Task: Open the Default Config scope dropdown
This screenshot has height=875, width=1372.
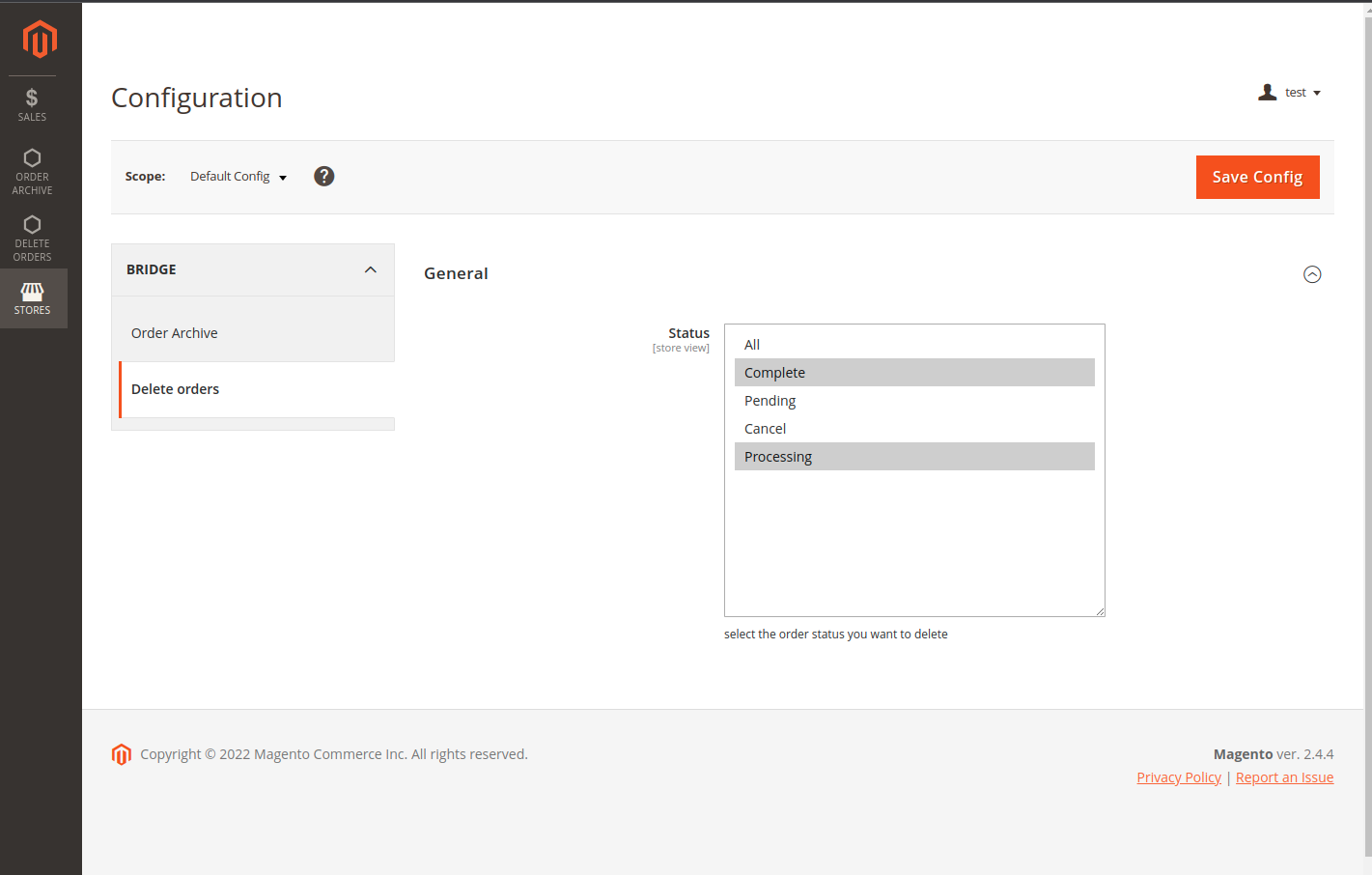Action: pos(238,177)
